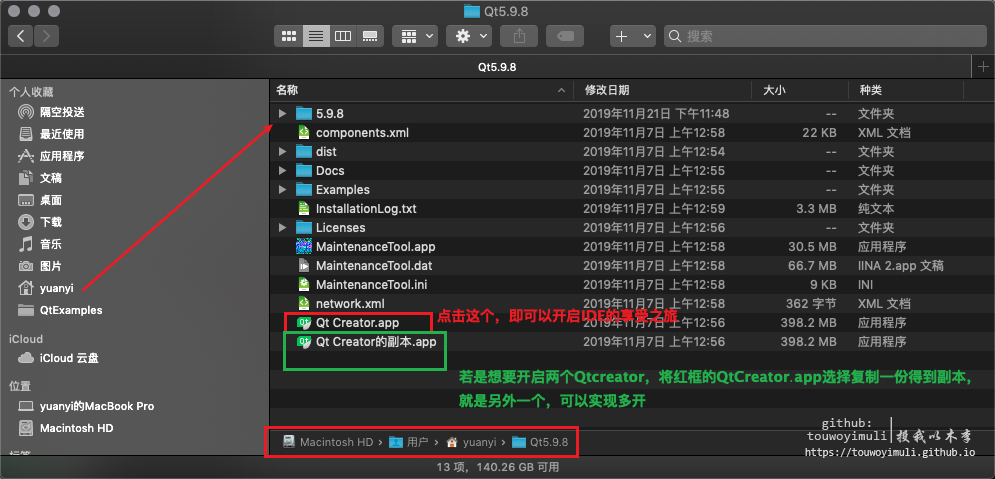The width and height of the screenshot is (995, 479).
Task: Switch to gallery view mode
Action: [370, 36]
